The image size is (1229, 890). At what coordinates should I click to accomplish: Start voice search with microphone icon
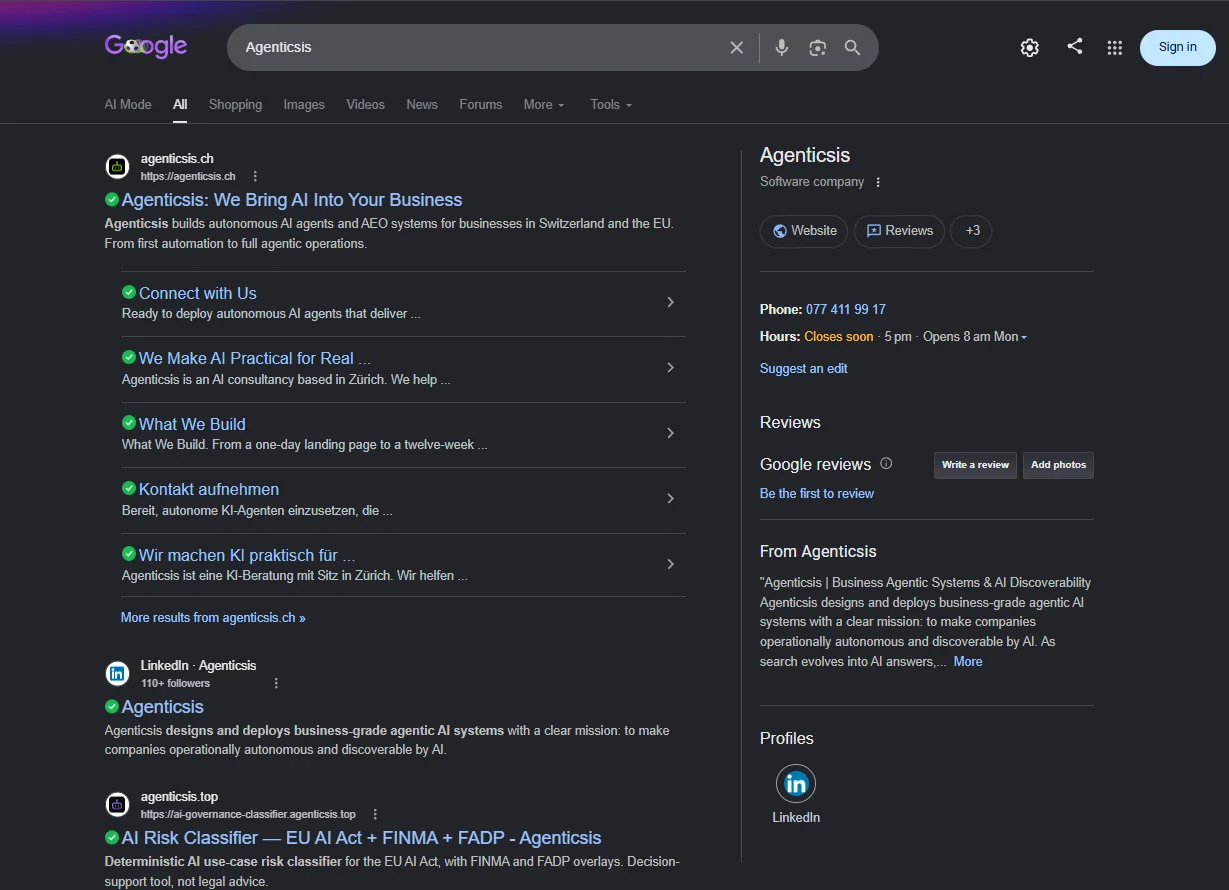[782, 47]
